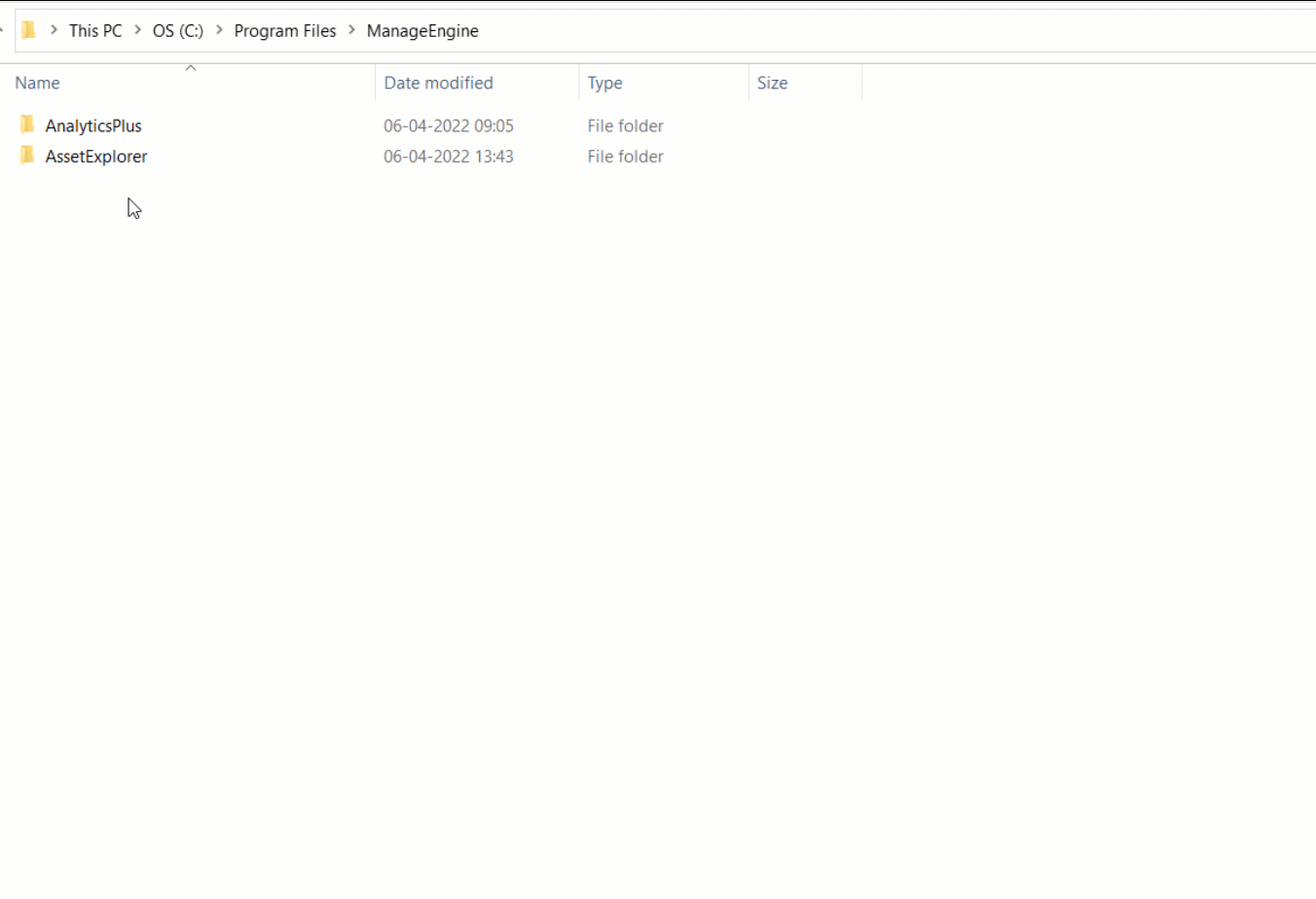Click the date 06-04-2022 13:43

point(449,156)
